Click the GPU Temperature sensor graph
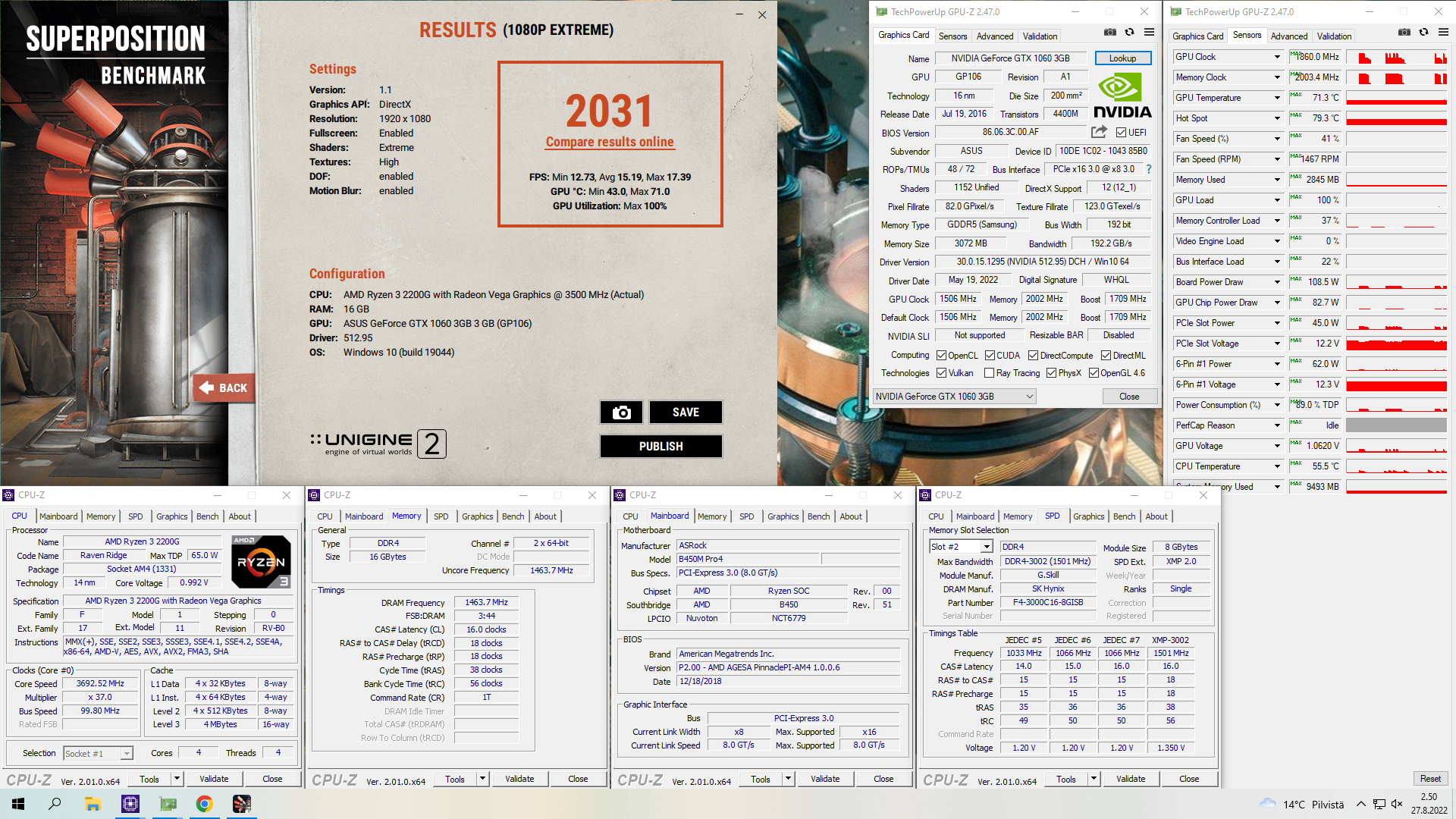Screen dimensions: 1456x819 [1397, 98]
